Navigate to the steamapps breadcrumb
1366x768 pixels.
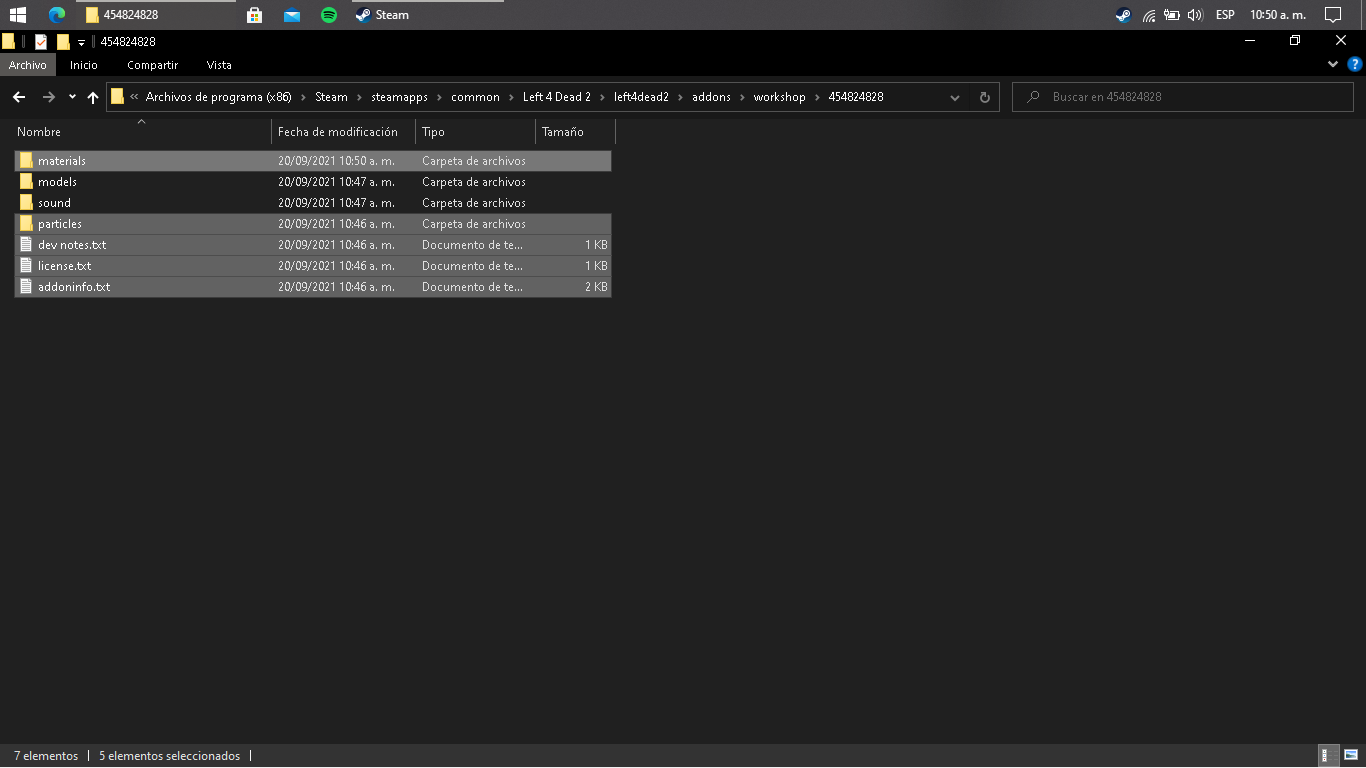(399, 97)
